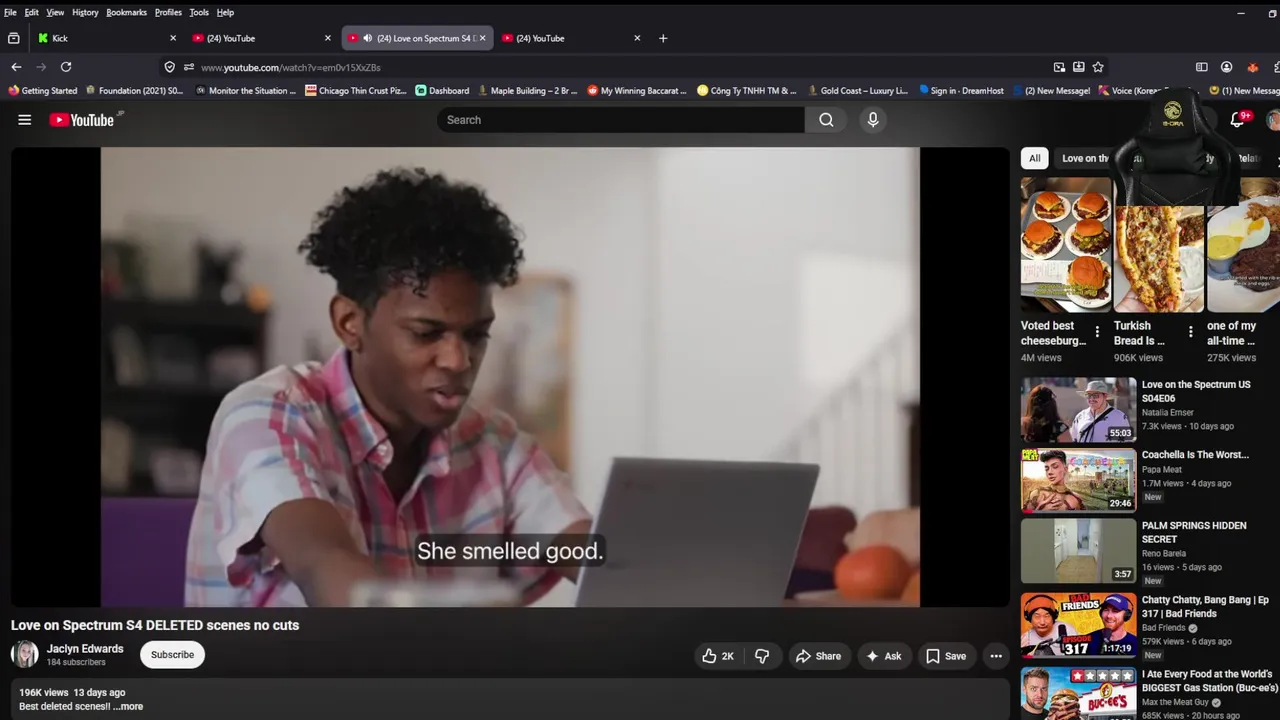Image resolution: width=1280 pixels, height=720 pixels.
Task: Open the Bookmarks menu
Action: tap(126, 12)
